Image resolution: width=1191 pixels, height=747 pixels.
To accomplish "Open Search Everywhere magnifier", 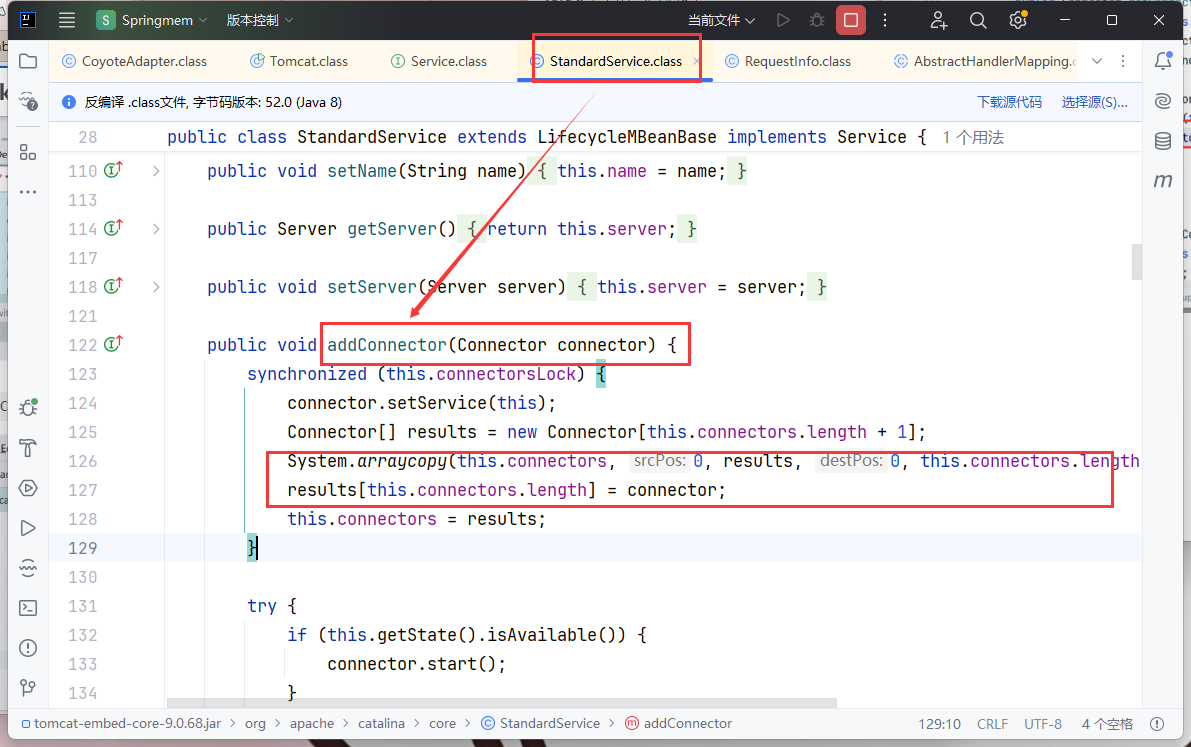I will (978, 20).
